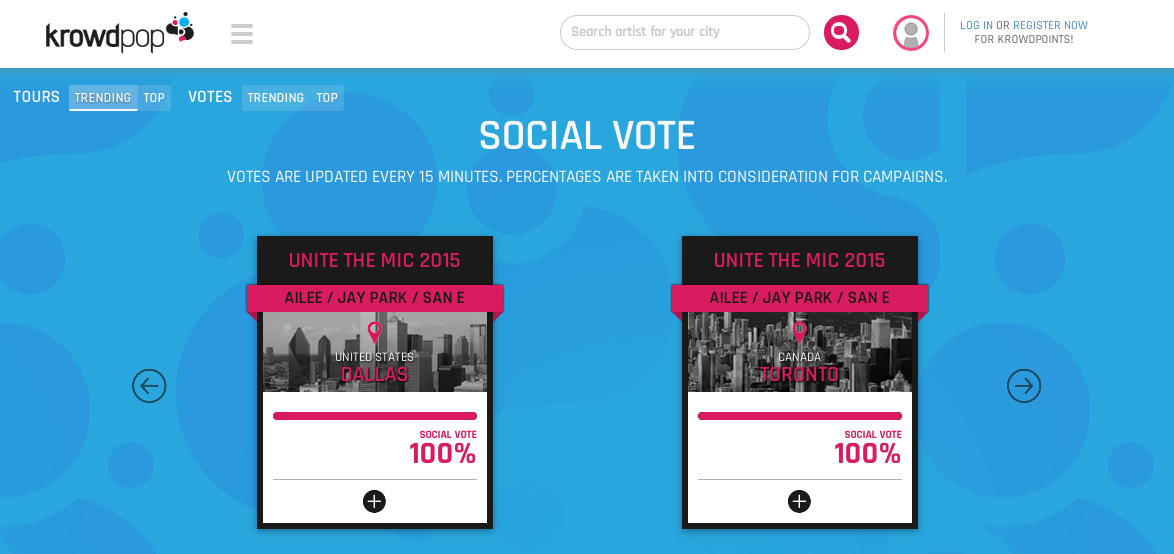The image size is (1174, 554).
Task: Open the Register Now link
Action: 1050,26
